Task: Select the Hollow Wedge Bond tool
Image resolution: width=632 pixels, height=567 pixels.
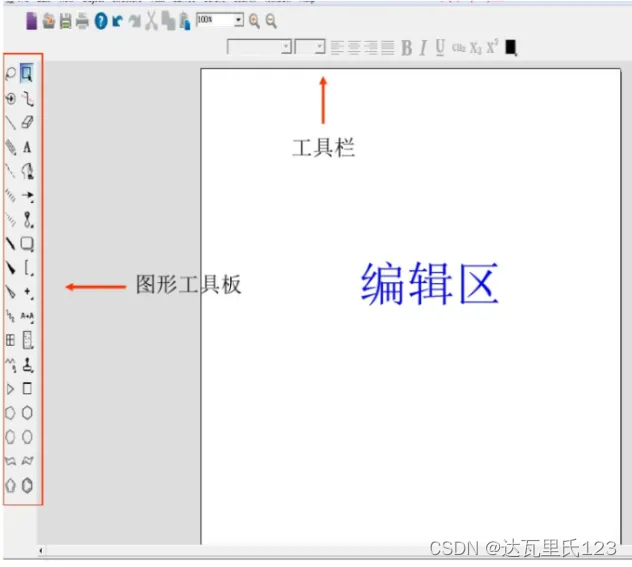Action: 10,292
